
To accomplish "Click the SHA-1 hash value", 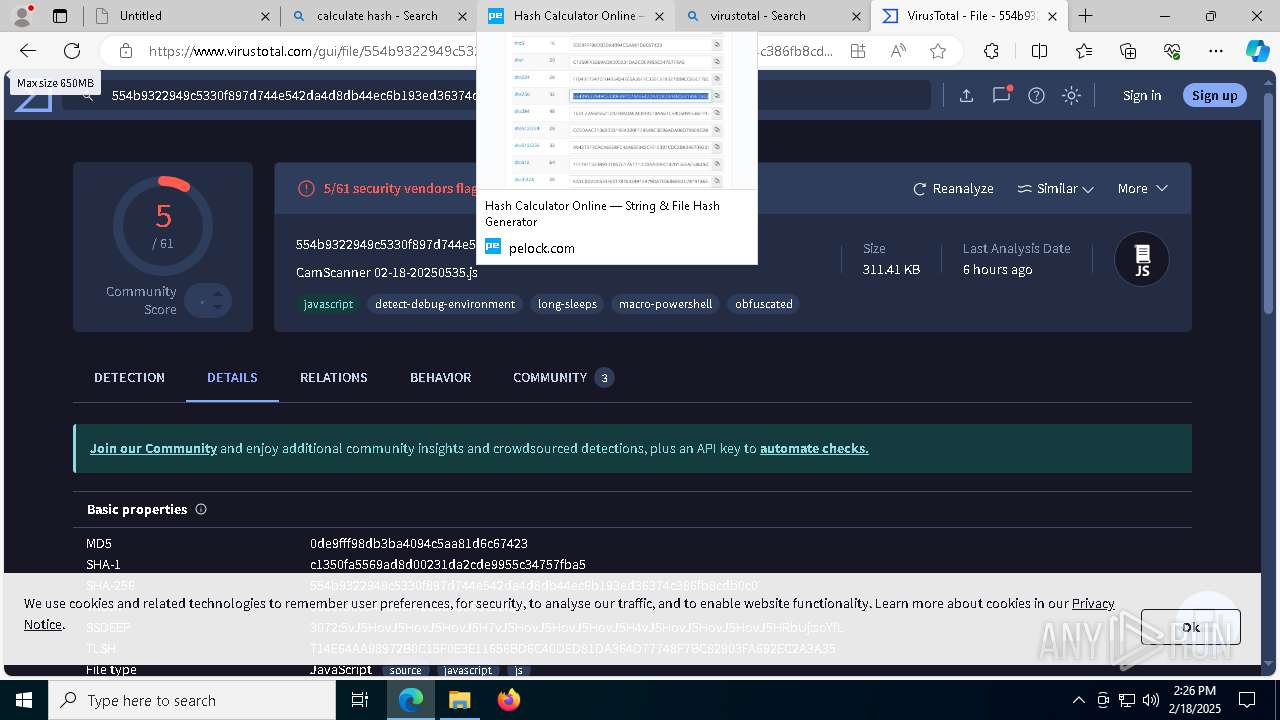I will [x=448, y=565].
